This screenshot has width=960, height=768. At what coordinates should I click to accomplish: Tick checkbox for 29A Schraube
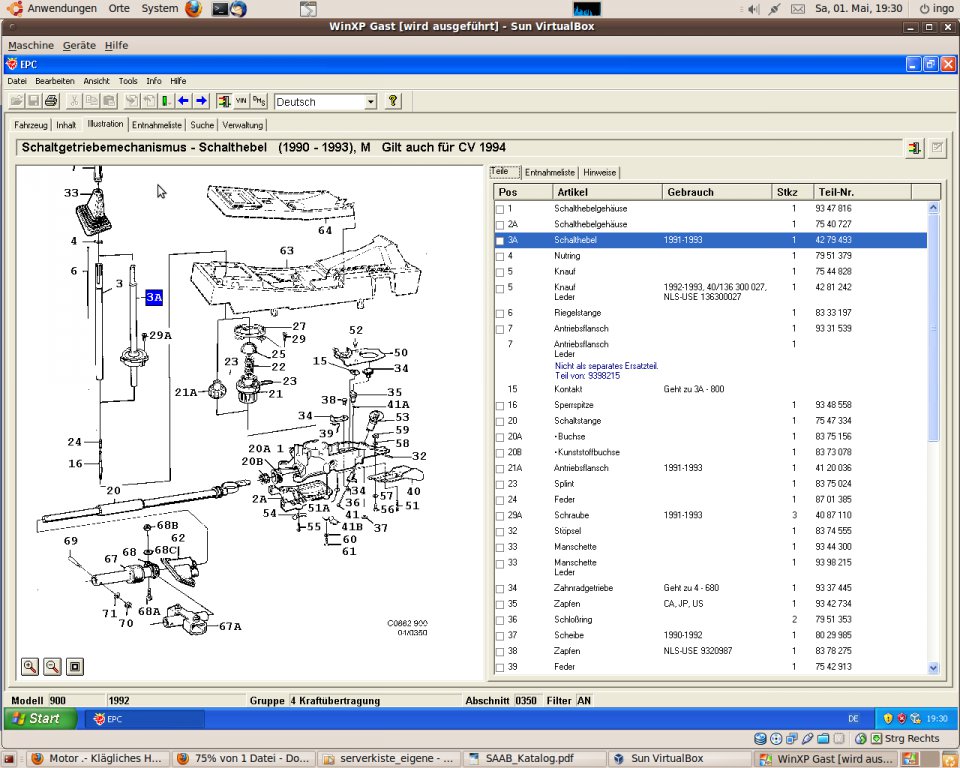pos(500,516)
